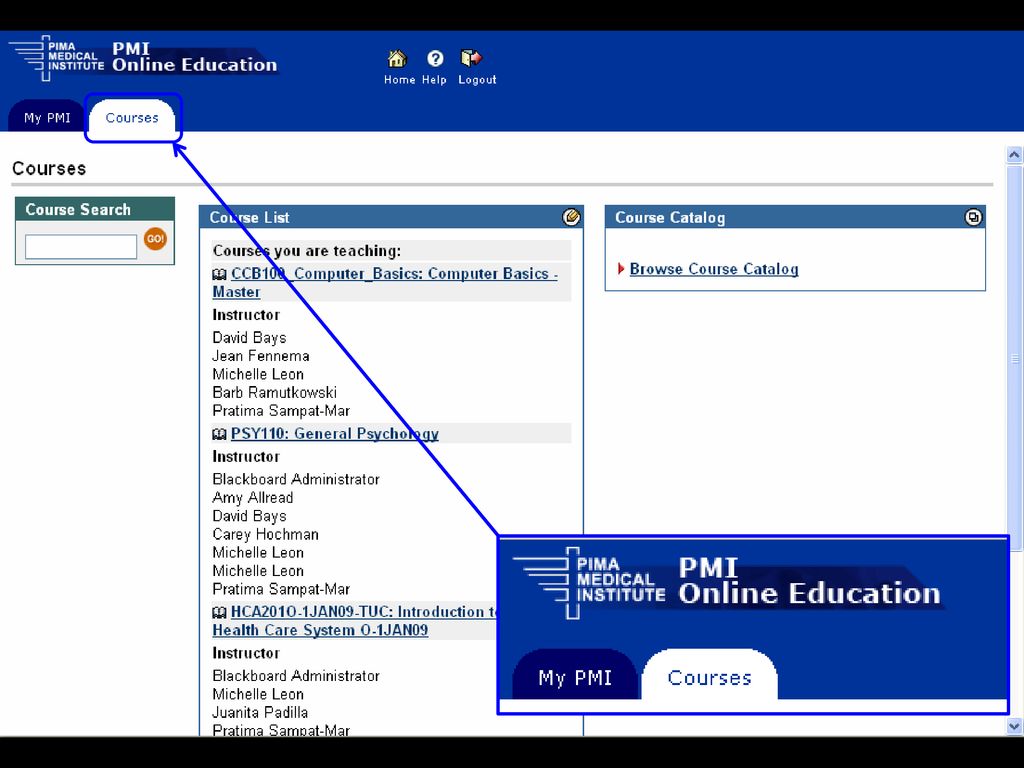Select instructor name Jean Fennema
The image size is (1024, 768).
261,356
